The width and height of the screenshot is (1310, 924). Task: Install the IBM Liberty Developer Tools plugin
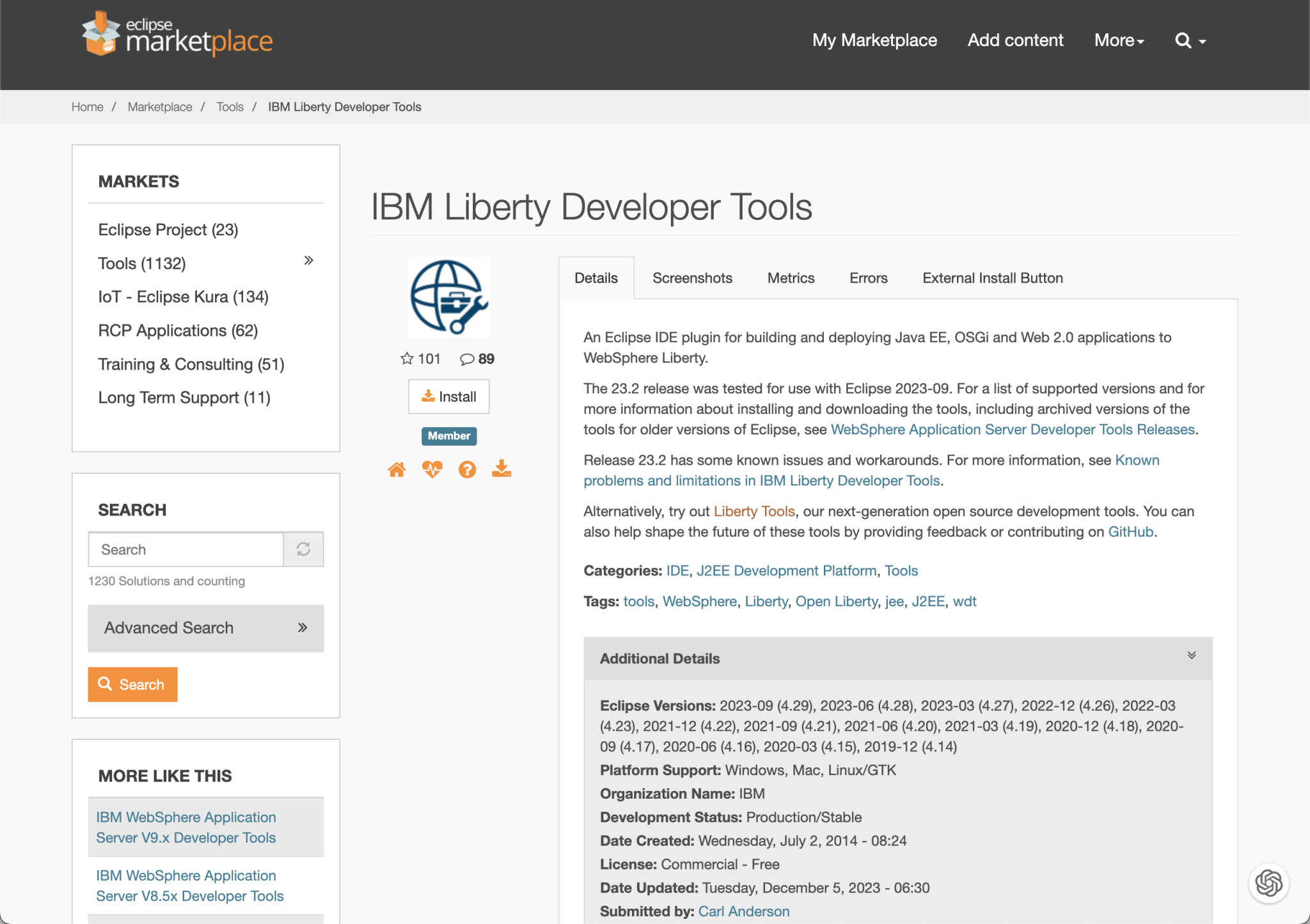[448, 396]
